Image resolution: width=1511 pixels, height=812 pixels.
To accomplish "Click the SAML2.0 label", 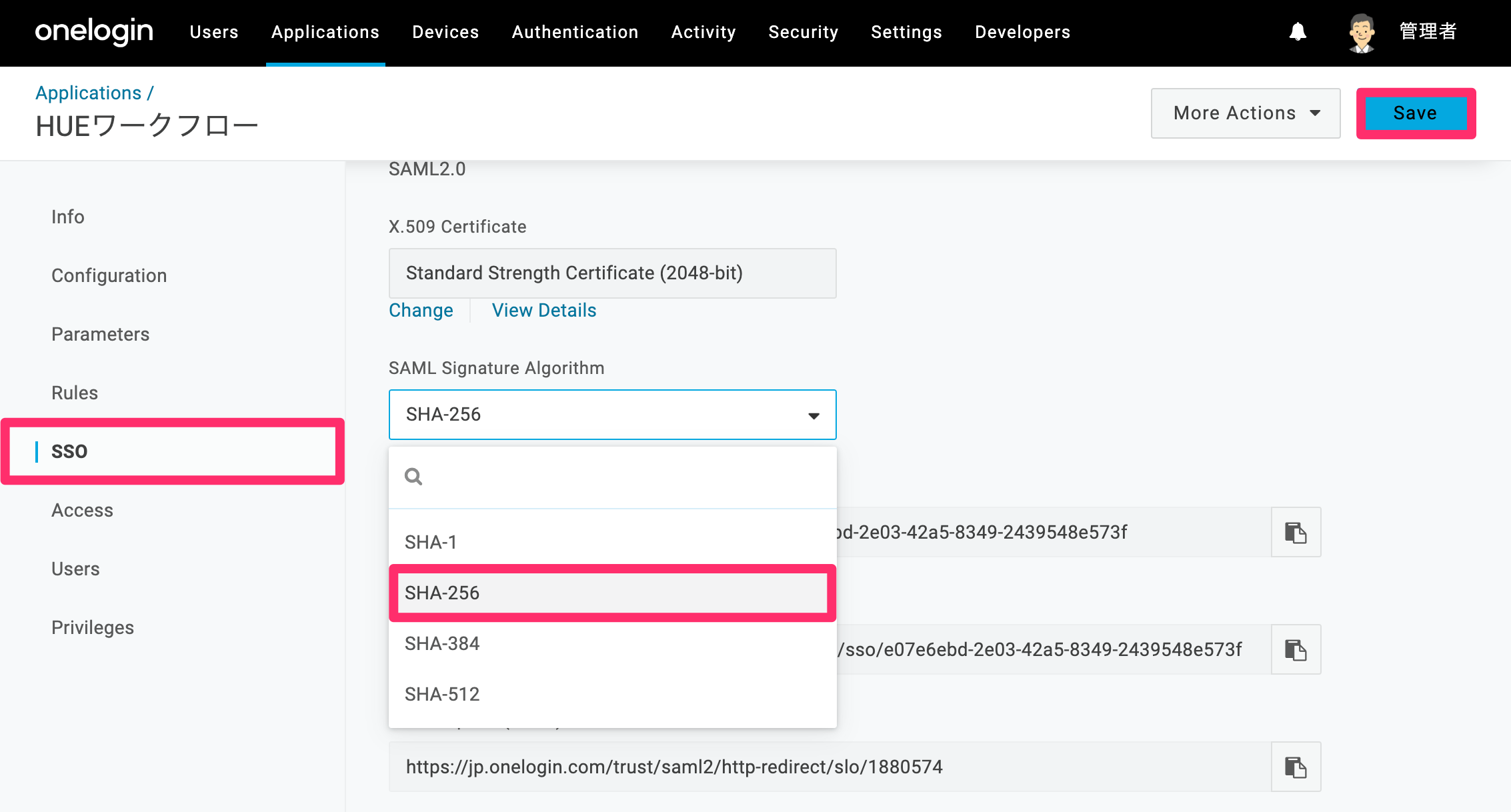I will click(427, 169).
